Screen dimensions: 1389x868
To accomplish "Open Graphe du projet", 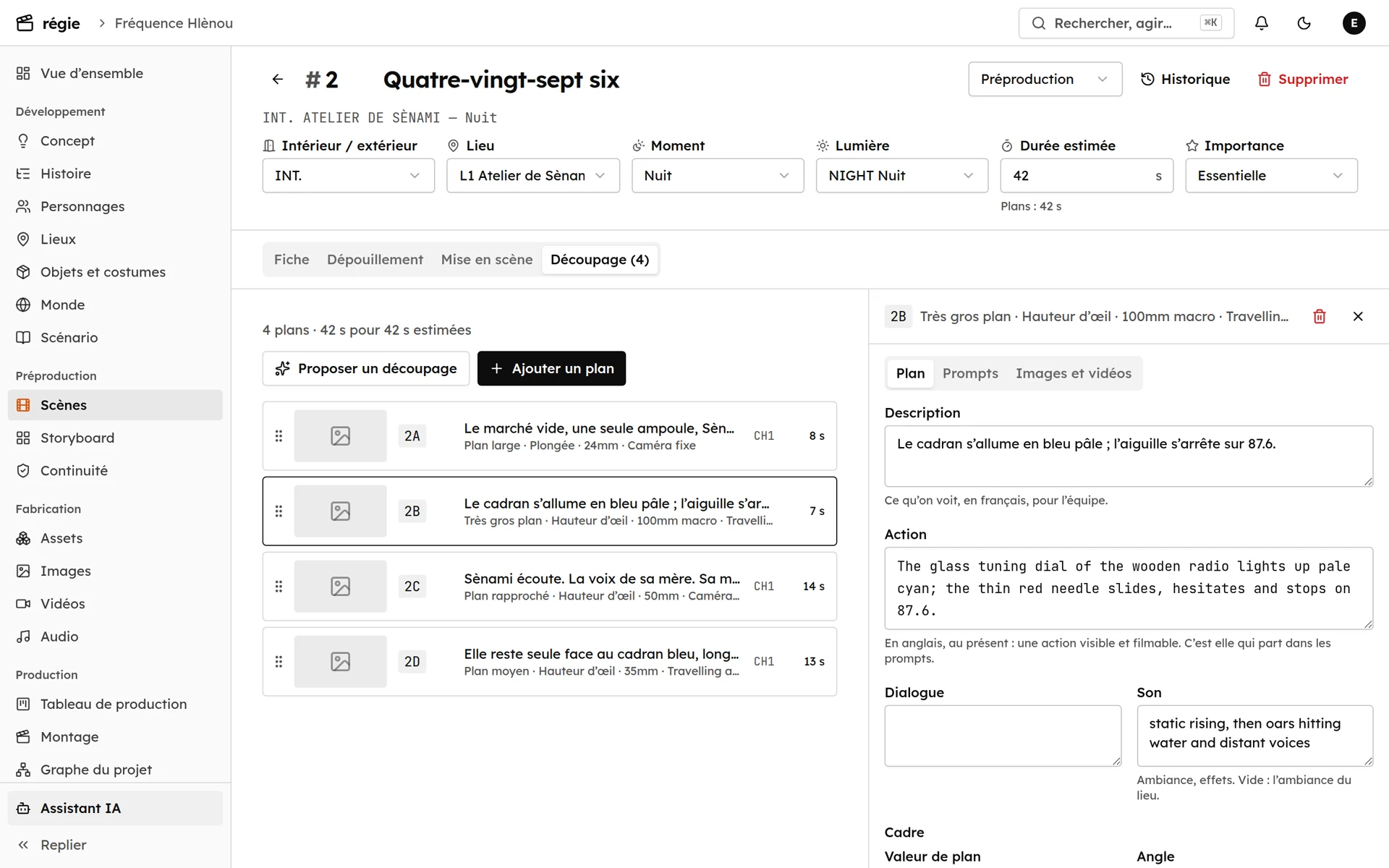I will coord(115,770).
